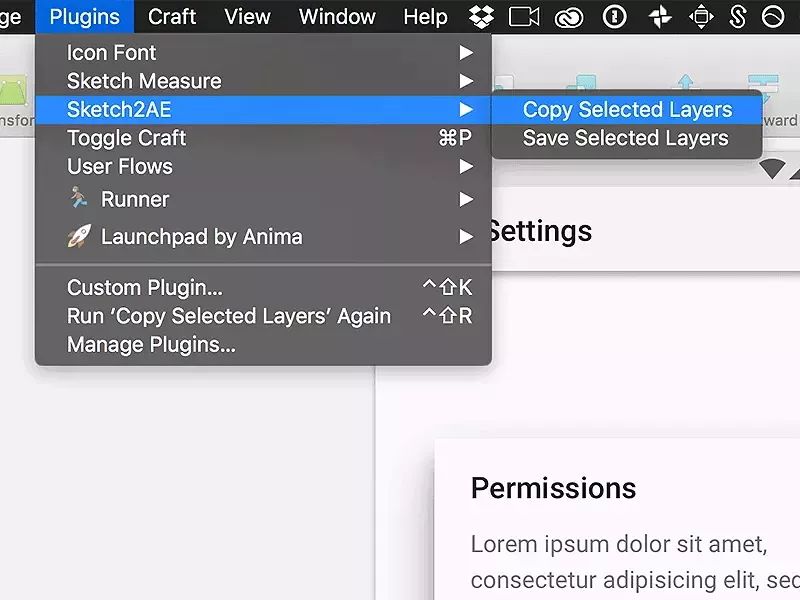Choose Save Selected Layers

tap(627, 138)
